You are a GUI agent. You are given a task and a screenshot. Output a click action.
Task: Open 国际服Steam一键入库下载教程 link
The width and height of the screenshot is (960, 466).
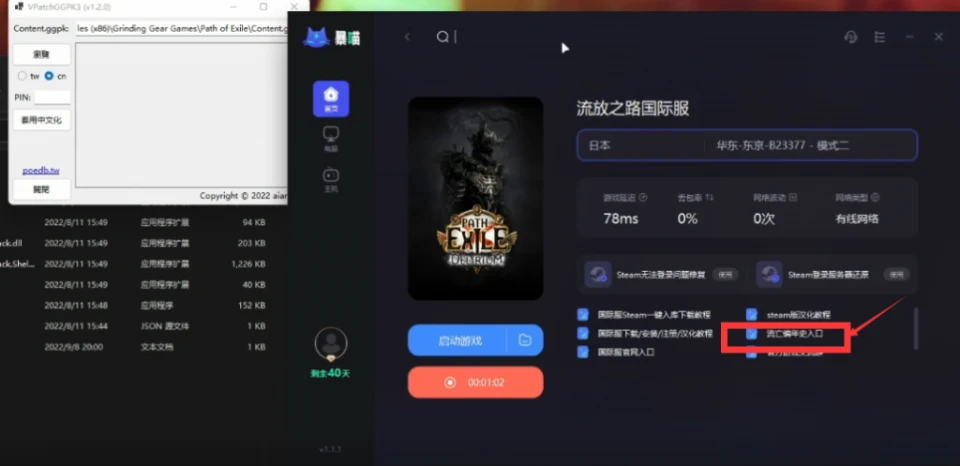click(654, 315)
